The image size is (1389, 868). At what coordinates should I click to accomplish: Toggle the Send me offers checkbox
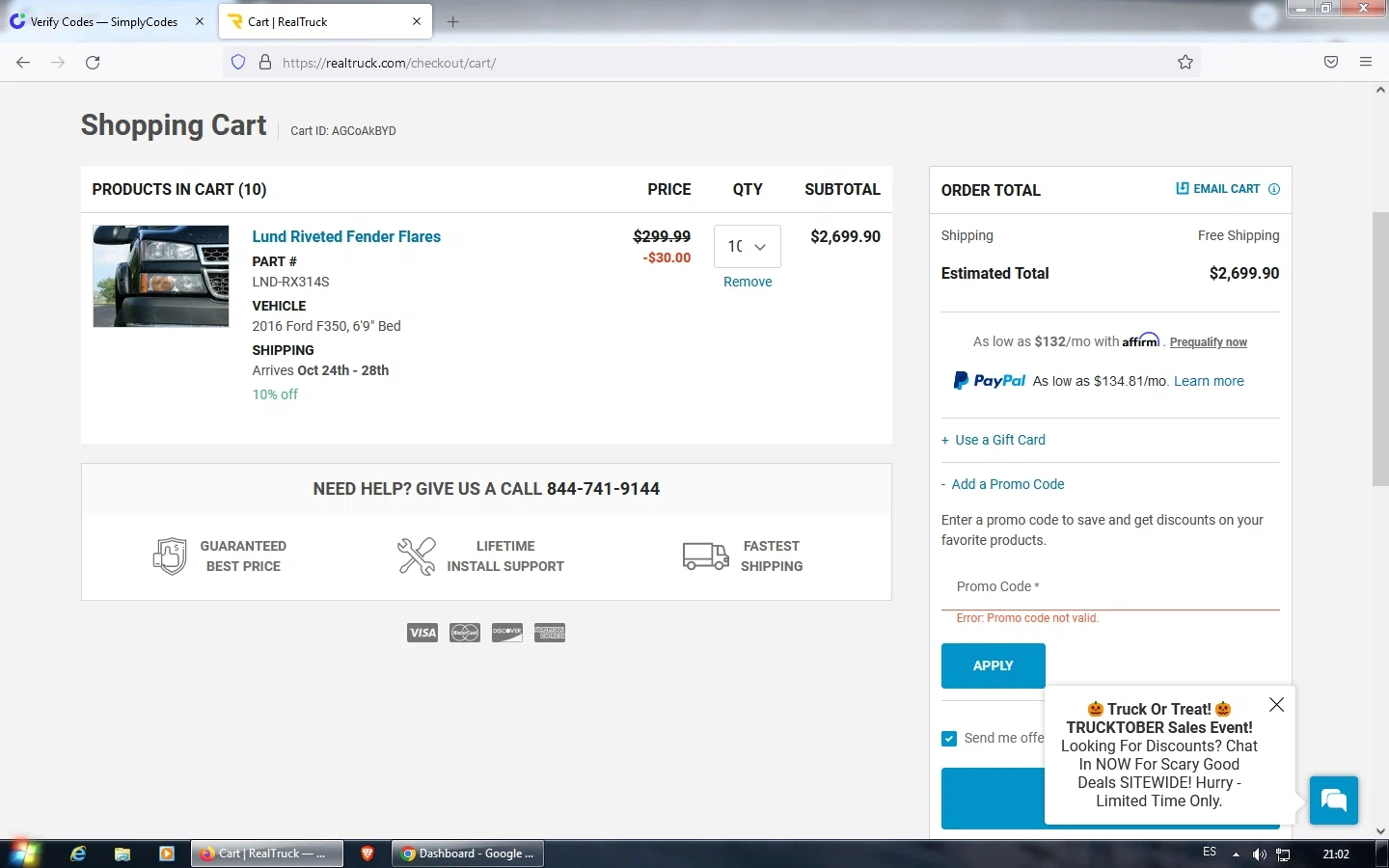pyautogui.click(x=949, y=739)
